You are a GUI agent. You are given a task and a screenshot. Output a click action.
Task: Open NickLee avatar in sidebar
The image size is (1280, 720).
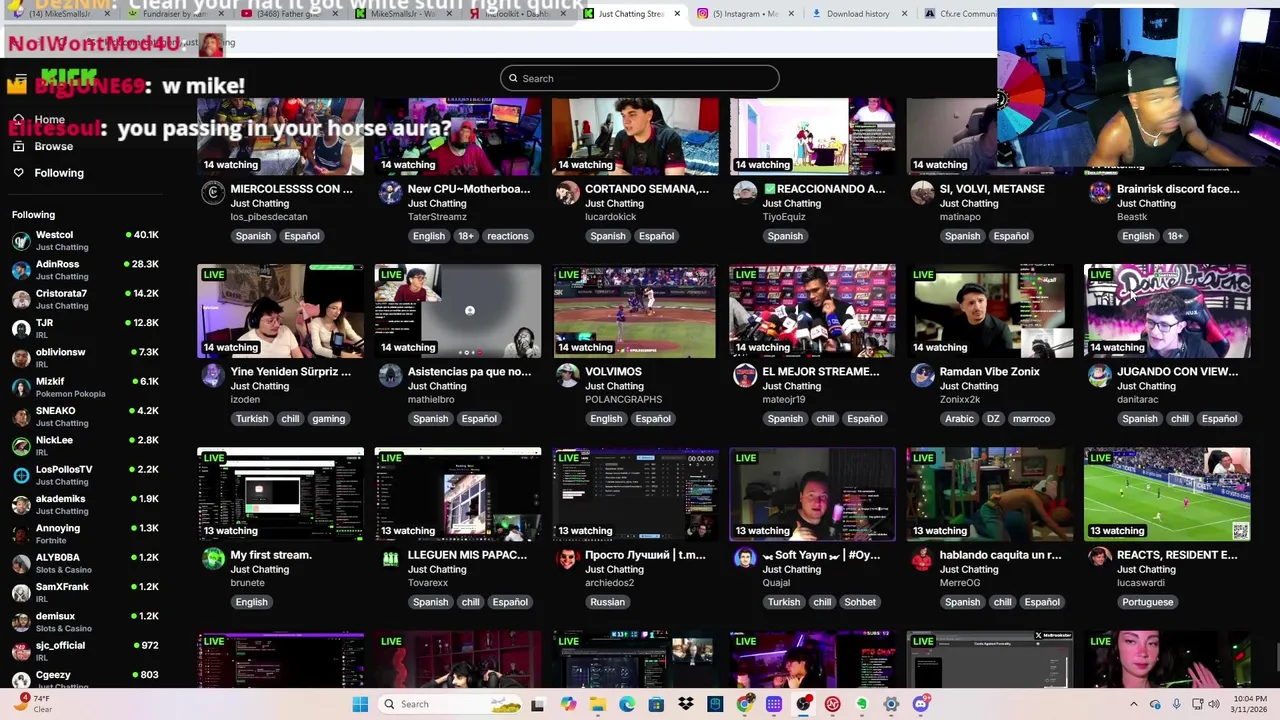(21, 446)
